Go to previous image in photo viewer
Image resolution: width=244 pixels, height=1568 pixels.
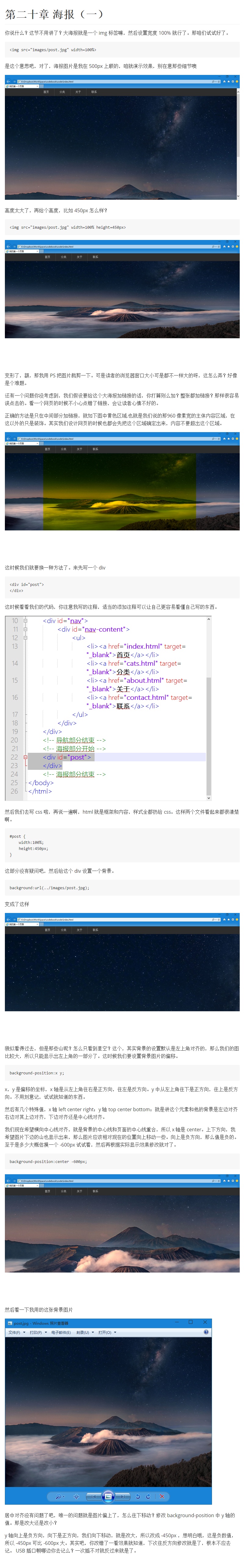coord(93,1496)
